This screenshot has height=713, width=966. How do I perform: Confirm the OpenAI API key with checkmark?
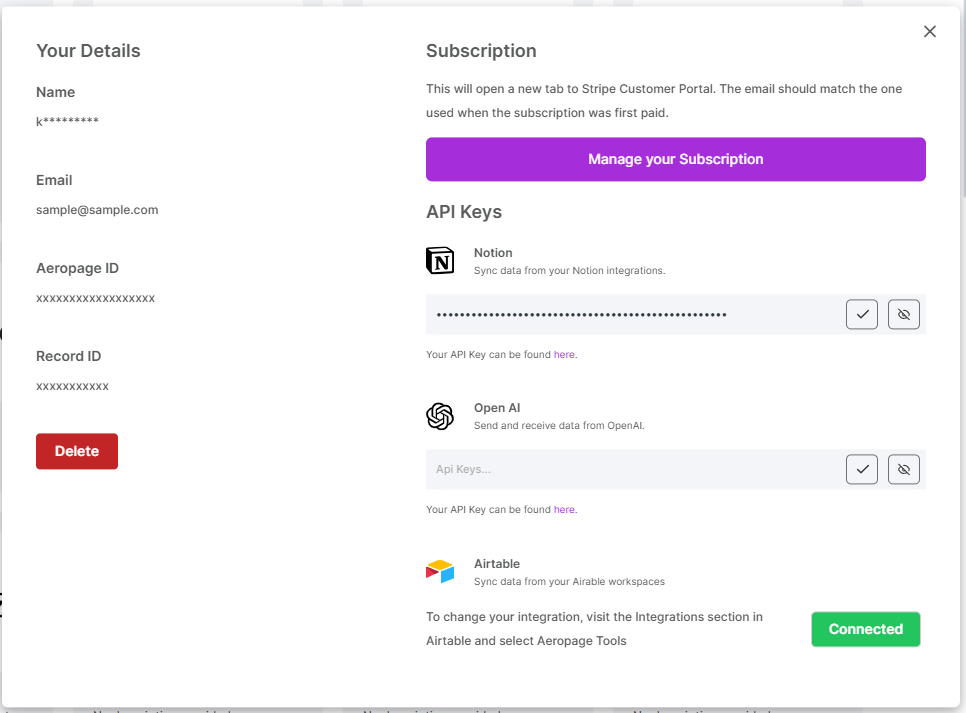click(x=862, y=469)
